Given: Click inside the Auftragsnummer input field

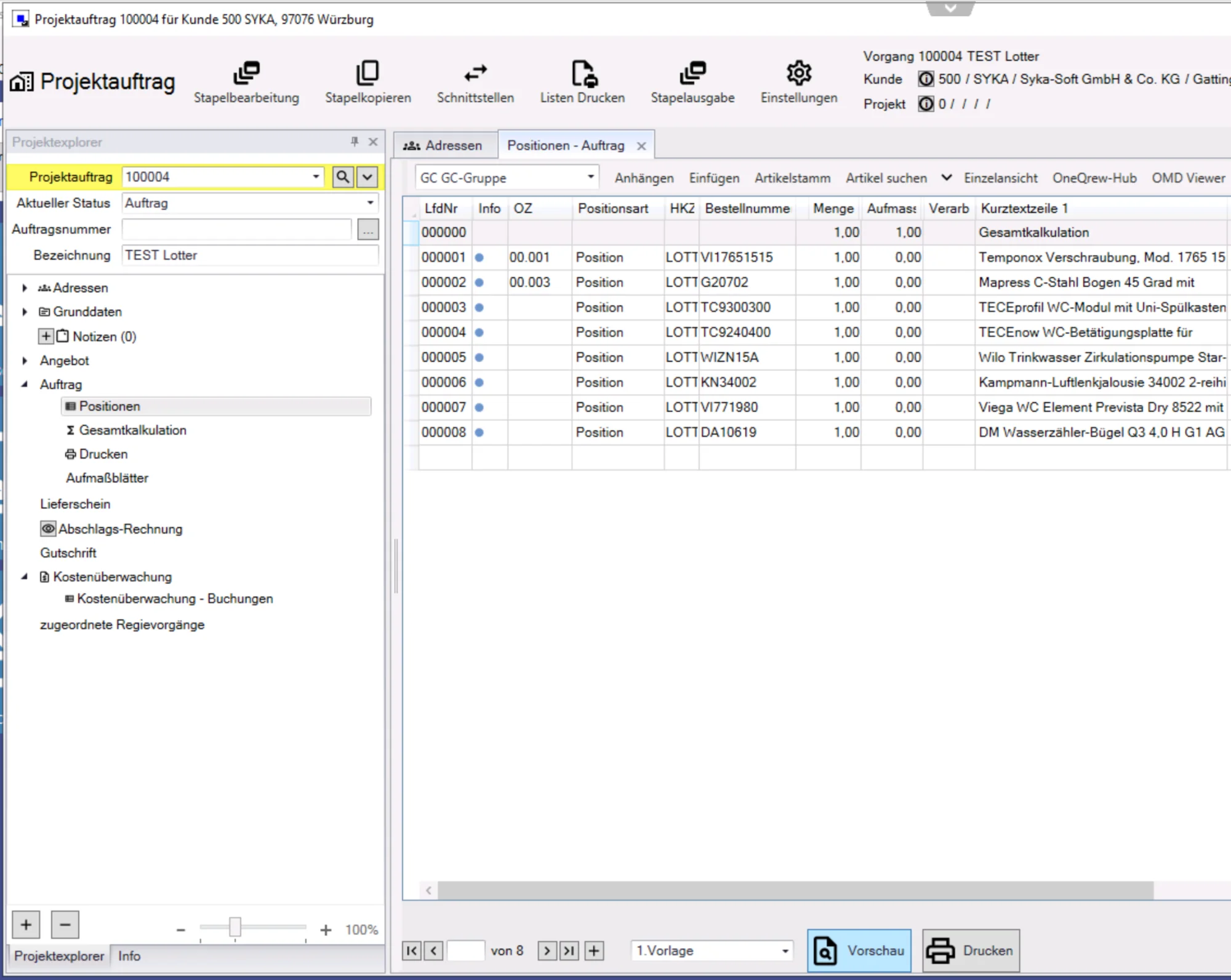Looking at the screenshot, I should (236, 228).
